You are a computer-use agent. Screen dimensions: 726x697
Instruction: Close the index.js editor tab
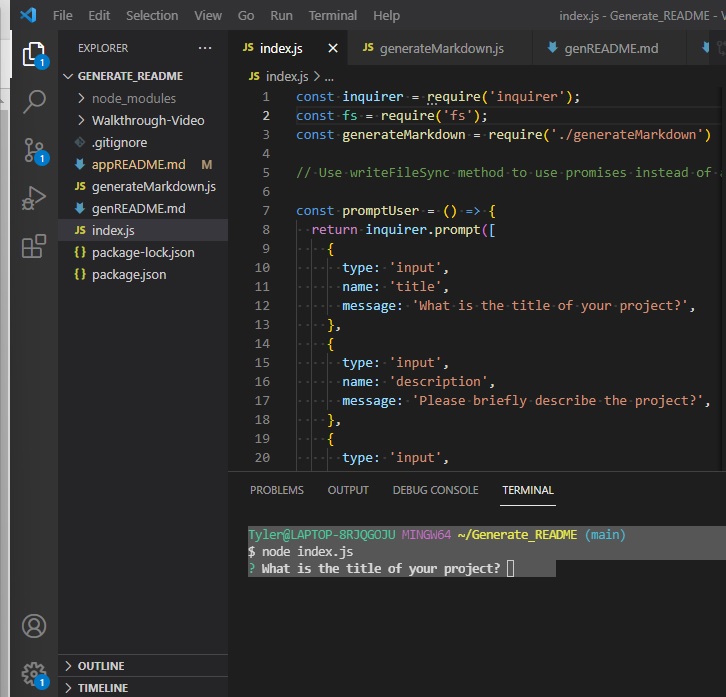(333, 48)
